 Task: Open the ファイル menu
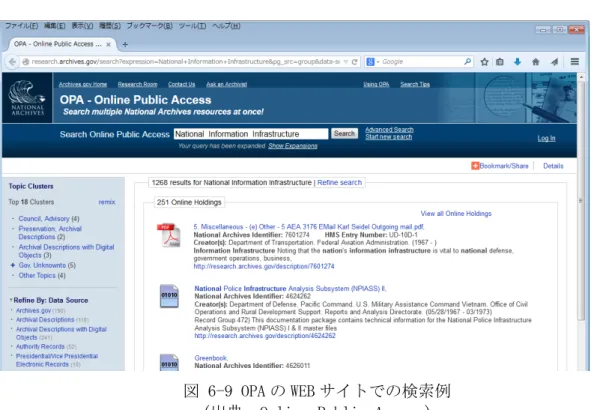[x=21, y=26]
